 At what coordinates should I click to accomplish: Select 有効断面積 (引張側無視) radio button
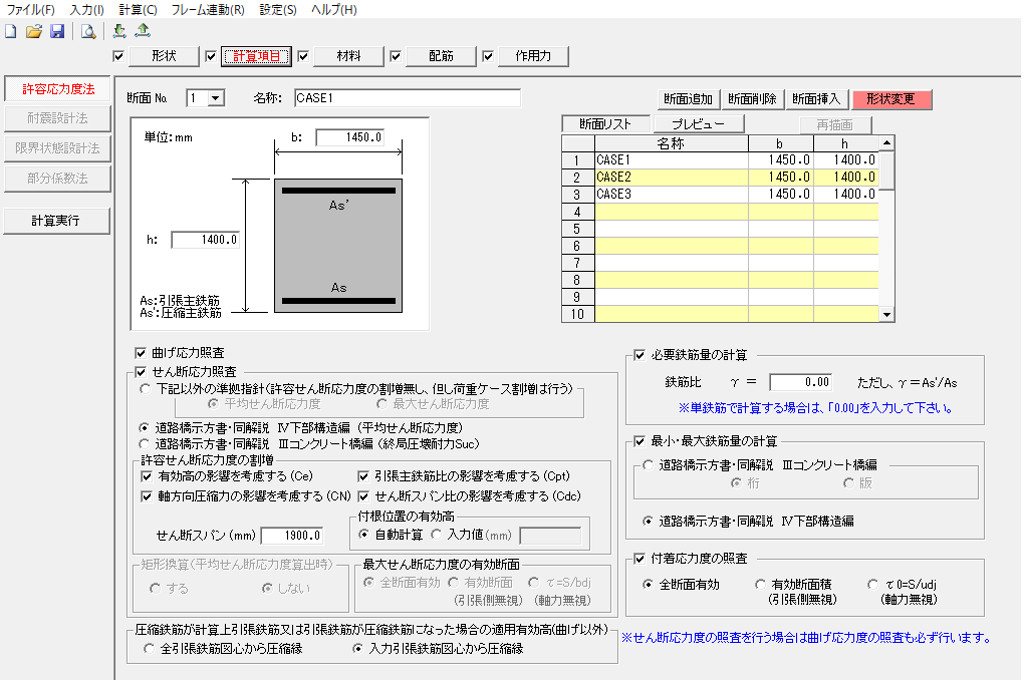[760, 585]
